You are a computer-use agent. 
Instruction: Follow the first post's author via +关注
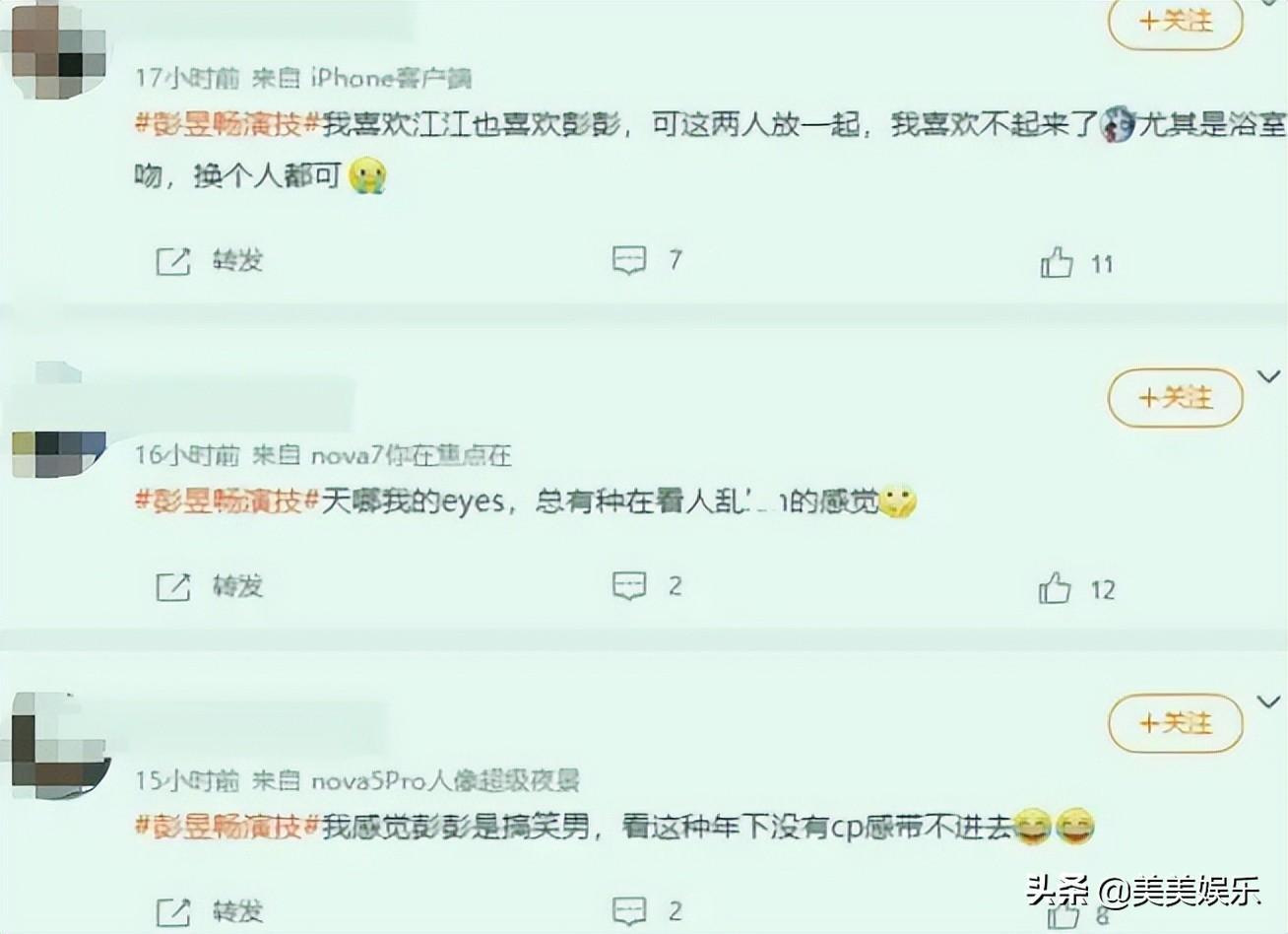tap(1176, 21)
